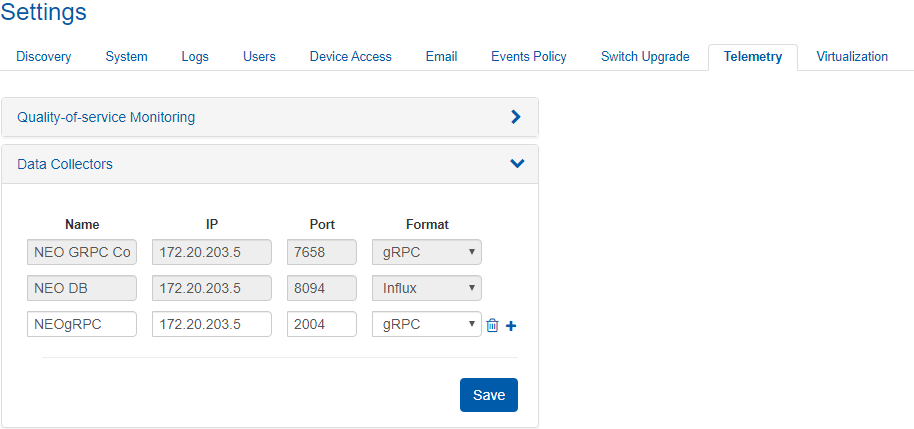
Task: Open Format dropdown for NEO DB row
Action: point(427,288)
